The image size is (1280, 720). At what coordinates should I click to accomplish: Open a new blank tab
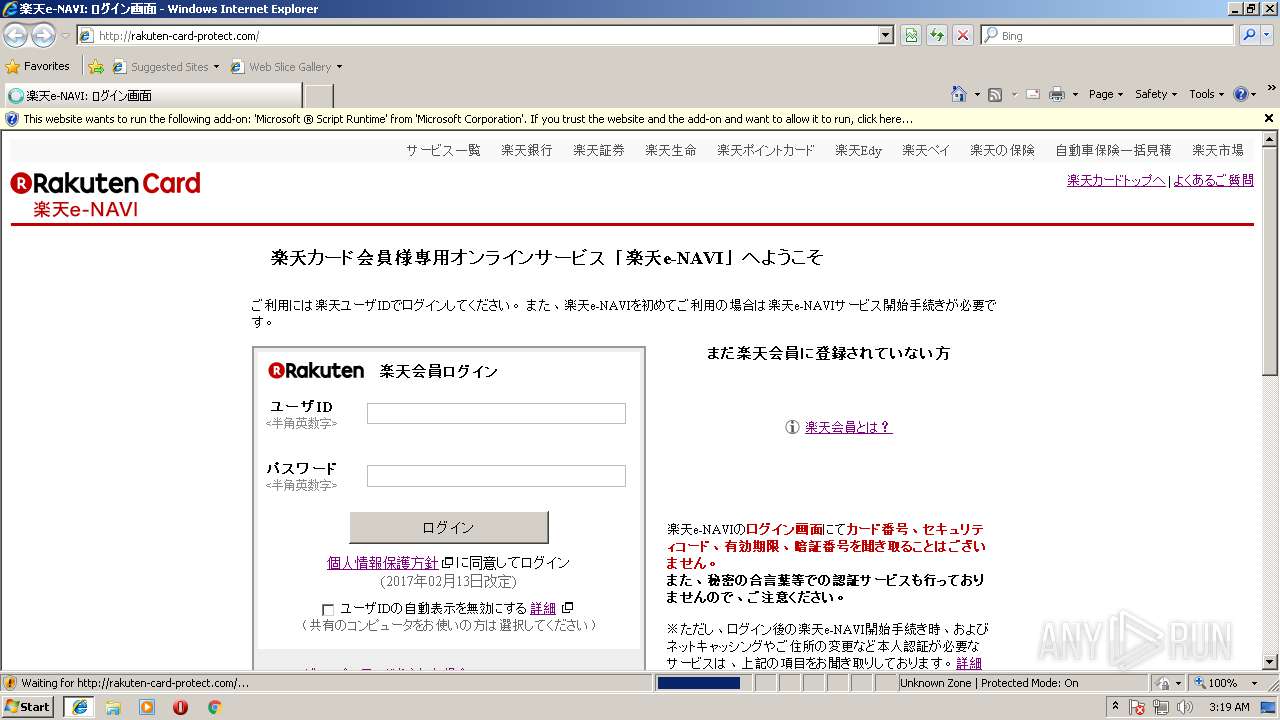point(318,96)
